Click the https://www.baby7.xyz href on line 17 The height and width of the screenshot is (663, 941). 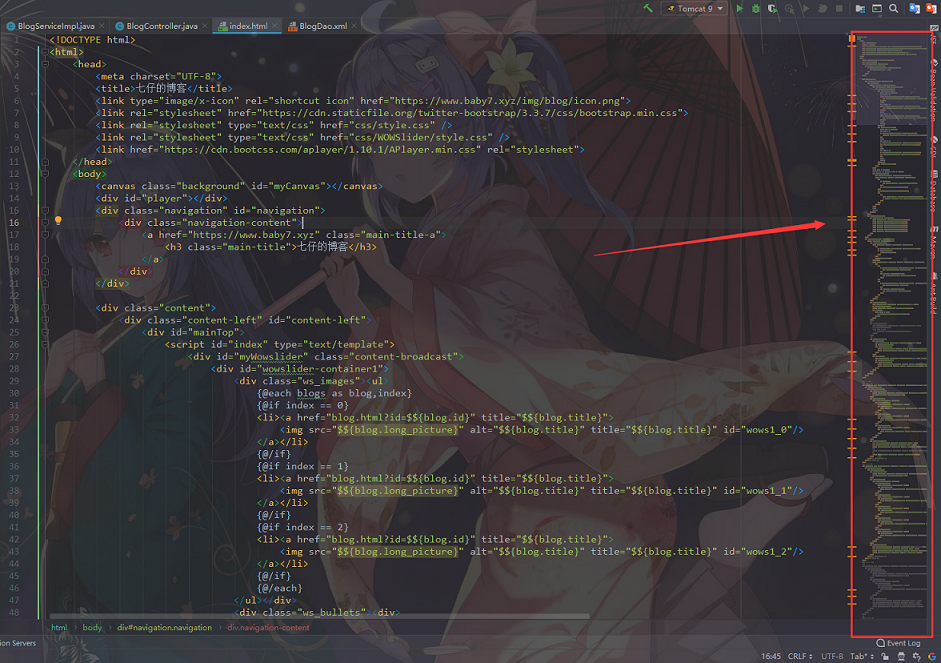(x=254, y=235)
